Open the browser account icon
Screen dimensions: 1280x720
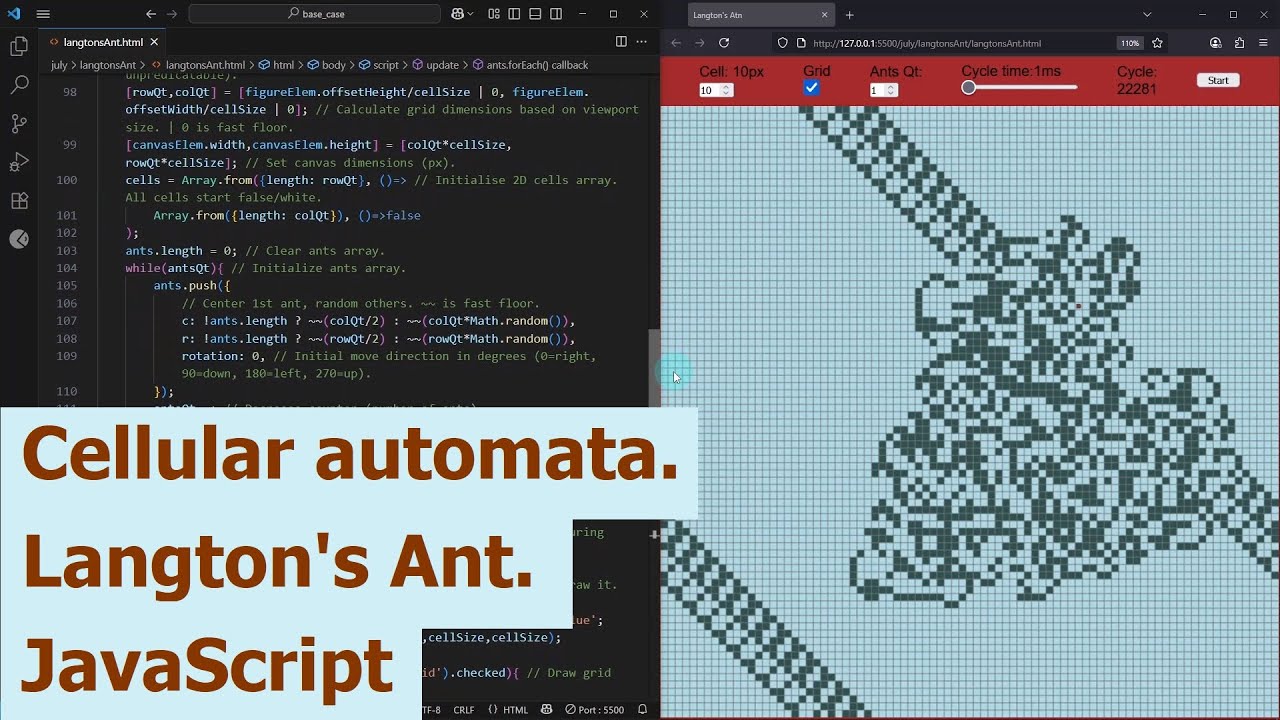(1215, 43)
